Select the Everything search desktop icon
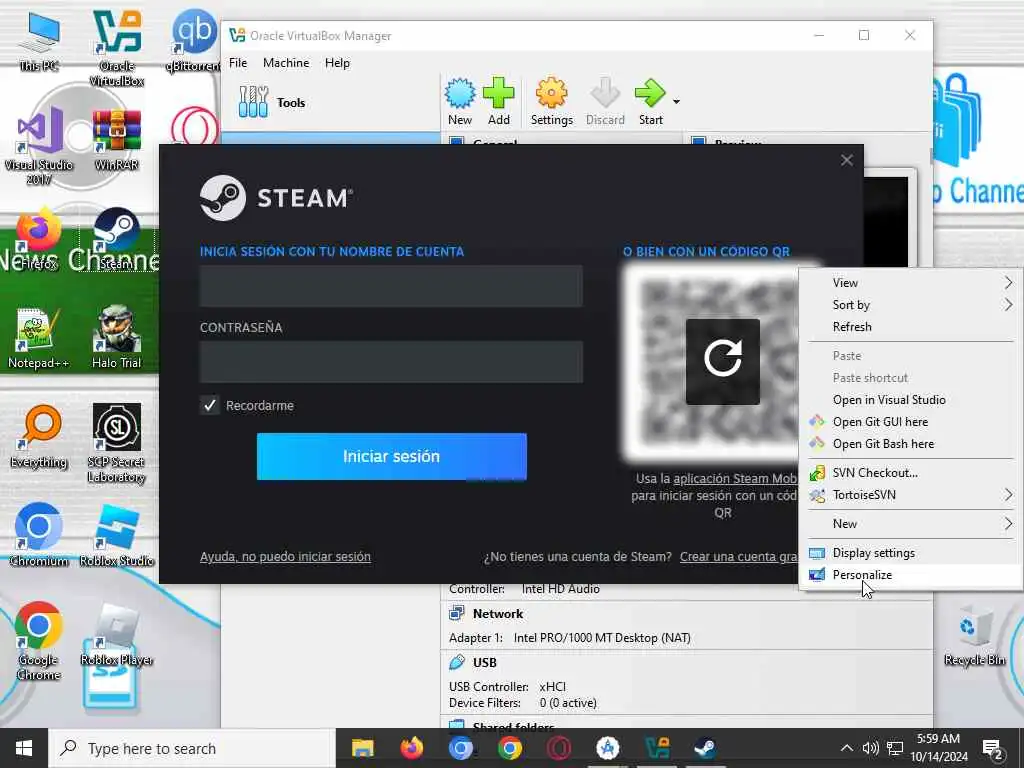Viewport: 1024px width, 768px height. (39, 436)
